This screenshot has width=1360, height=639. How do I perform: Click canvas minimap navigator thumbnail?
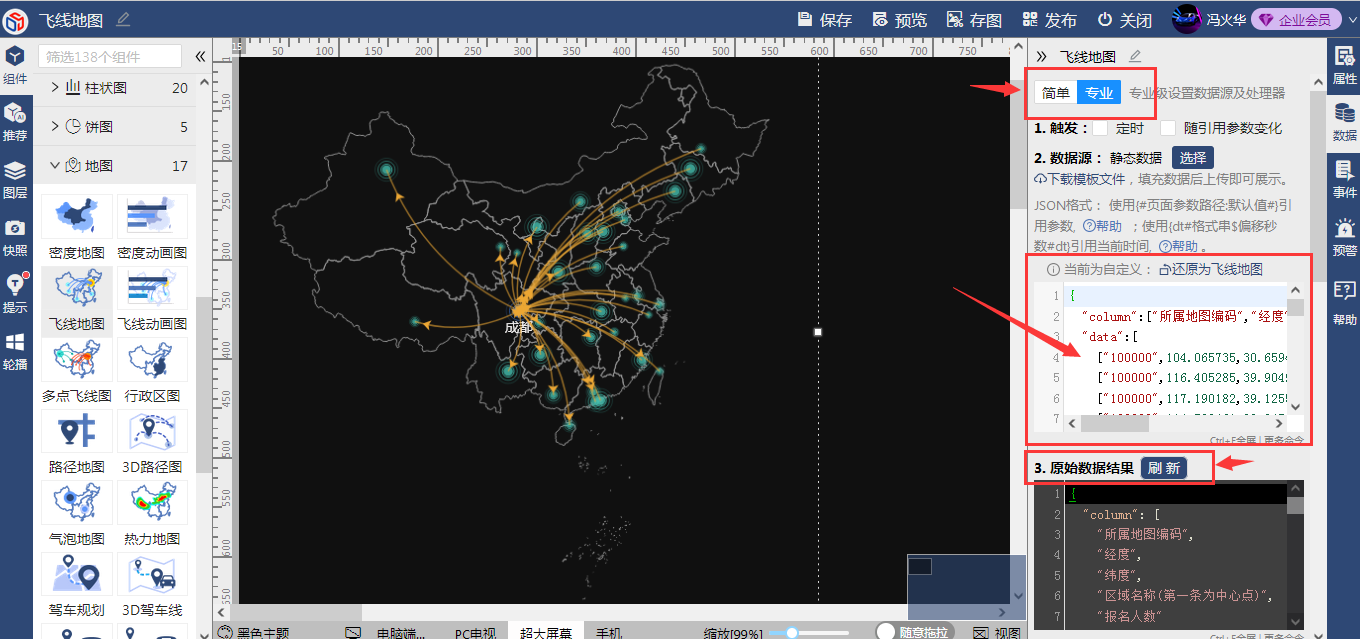pos(967,586)
